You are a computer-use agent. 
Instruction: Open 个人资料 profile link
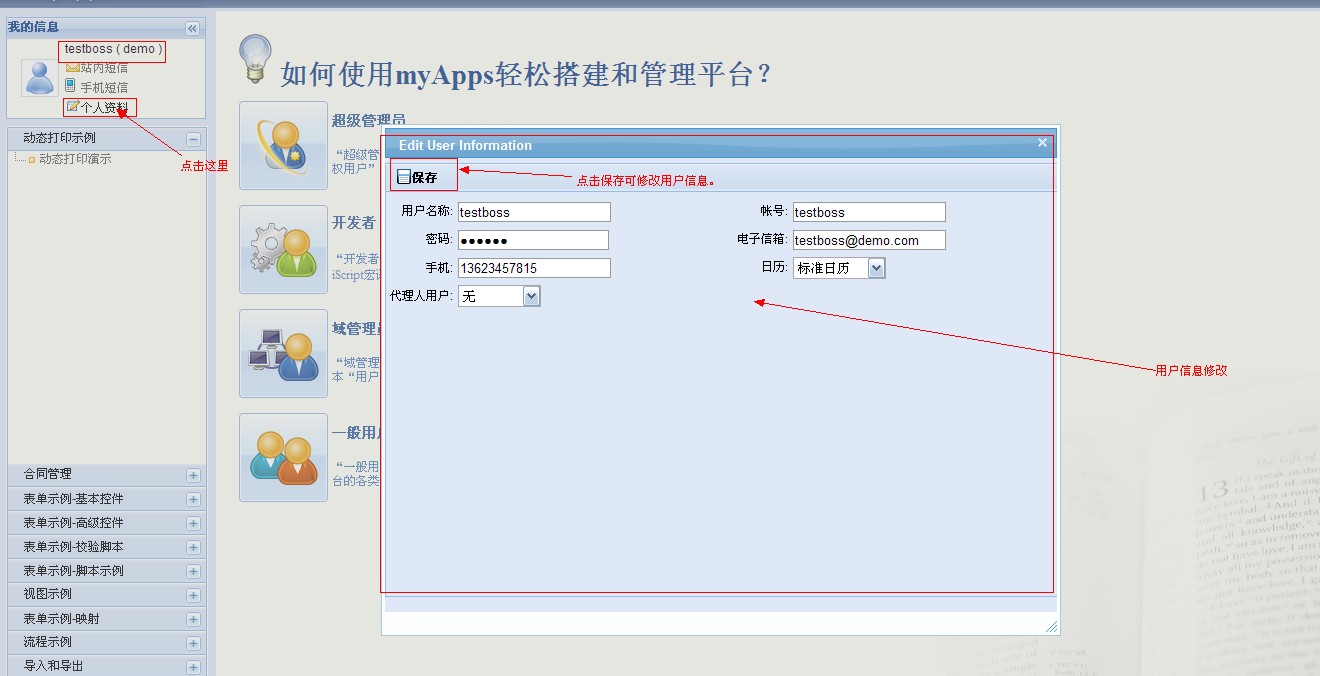(x=104, y=107)
